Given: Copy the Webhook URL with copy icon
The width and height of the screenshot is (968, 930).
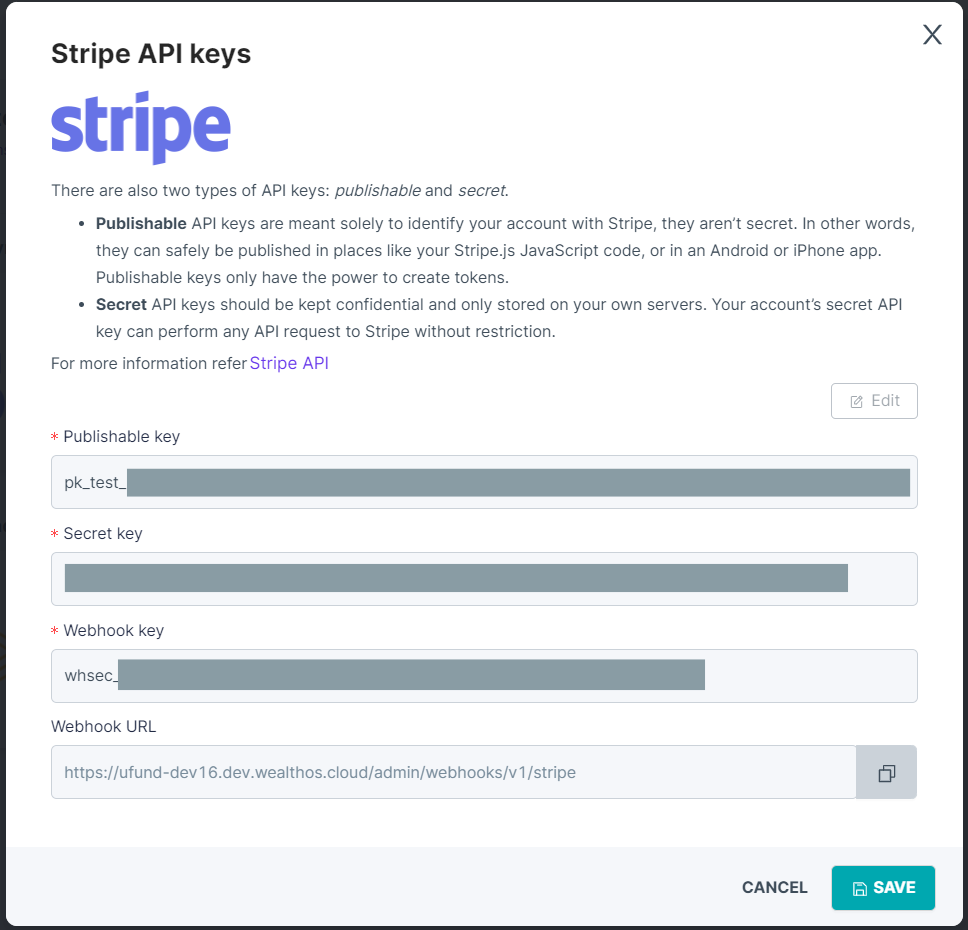Looking at the screenshot, I should pos(887,773).
